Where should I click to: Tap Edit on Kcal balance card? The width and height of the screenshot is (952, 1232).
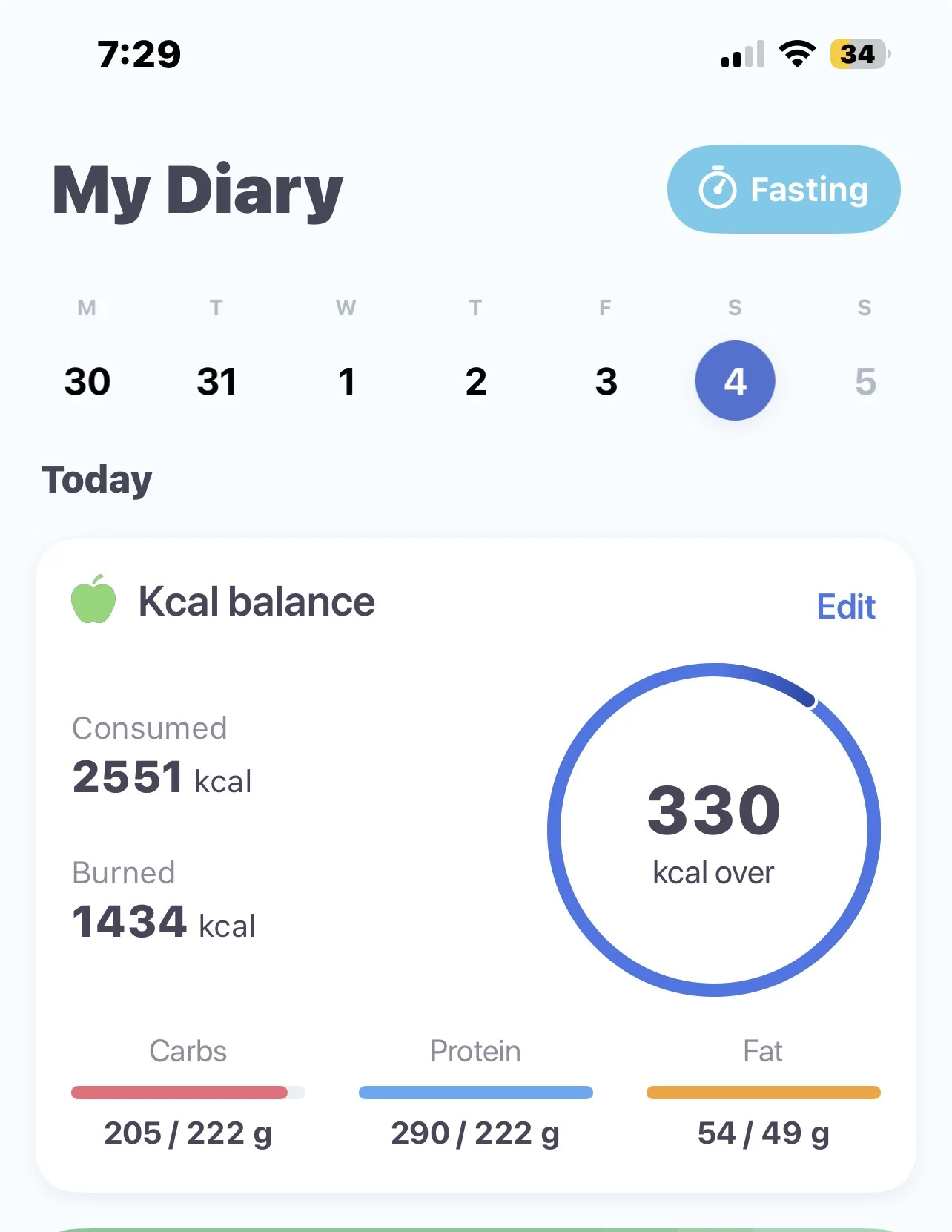coord(845,607)
